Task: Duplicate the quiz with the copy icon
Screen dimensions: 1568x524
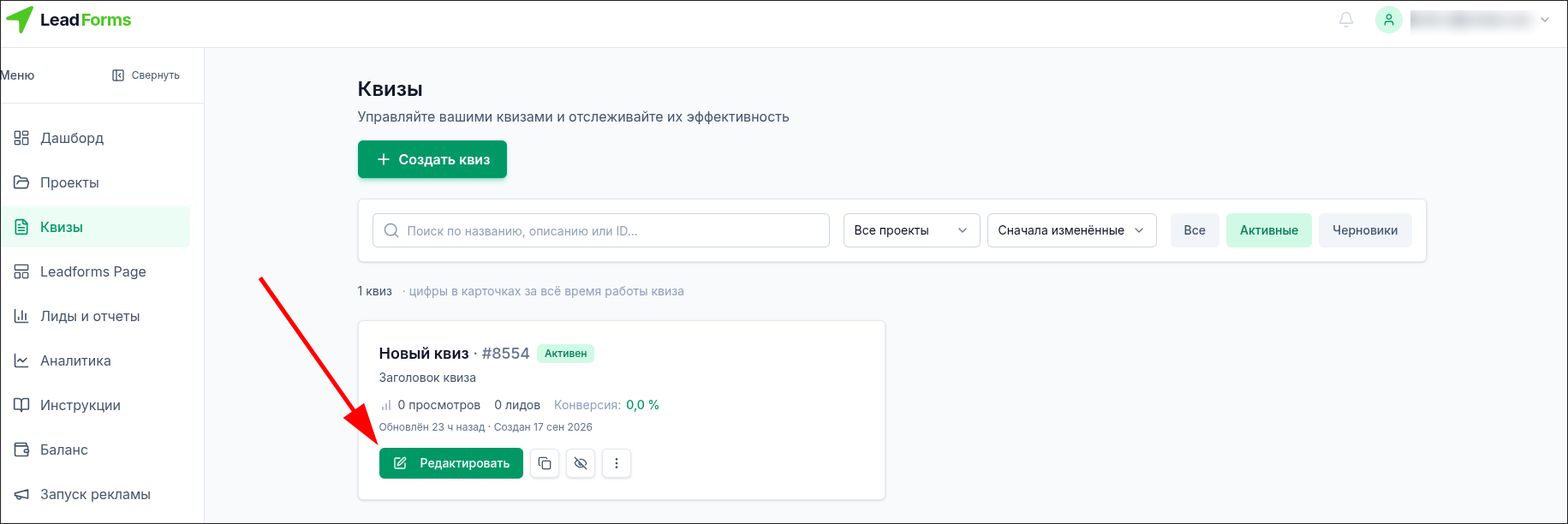Action: point(545,463)
